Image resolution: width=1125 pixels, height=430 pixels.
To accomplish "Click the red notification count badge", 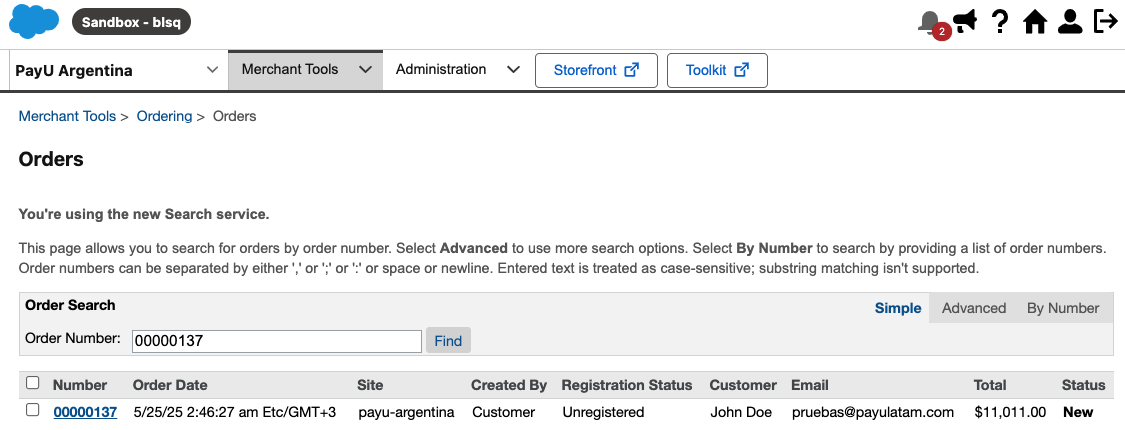I will coord(941,32).
